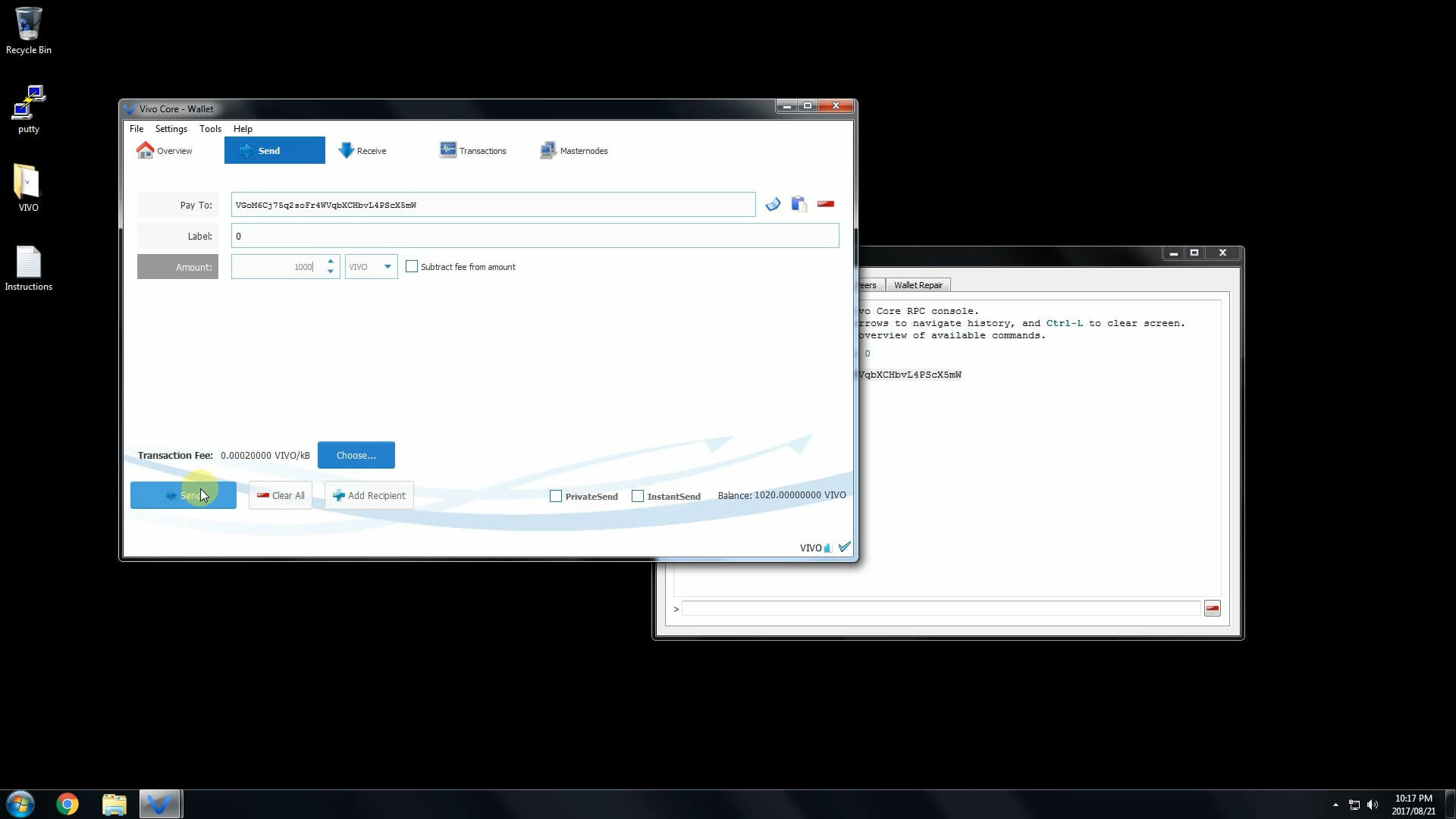Check the InstantSend option
1456x819 pixels.
click(638, 495)
